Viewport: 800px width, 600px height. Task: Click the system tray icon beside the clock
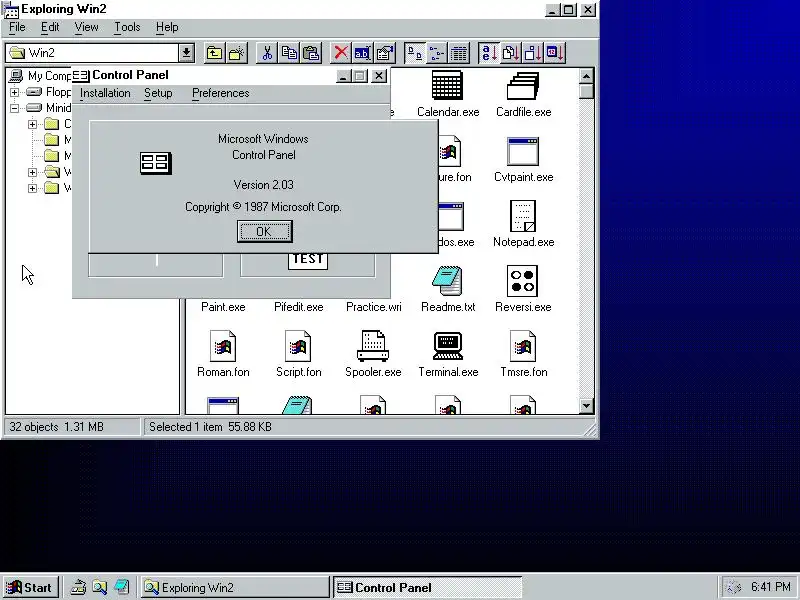click(x=733, y=588)
